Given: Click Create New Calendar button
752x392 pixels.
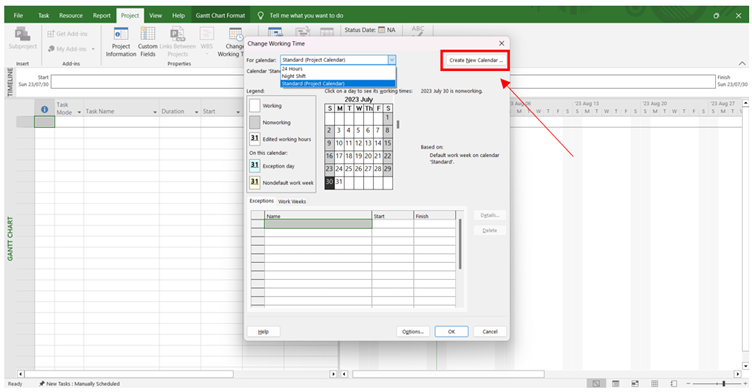Looking at the screenshot, I should pyautogui.click(x=476, y=60).
